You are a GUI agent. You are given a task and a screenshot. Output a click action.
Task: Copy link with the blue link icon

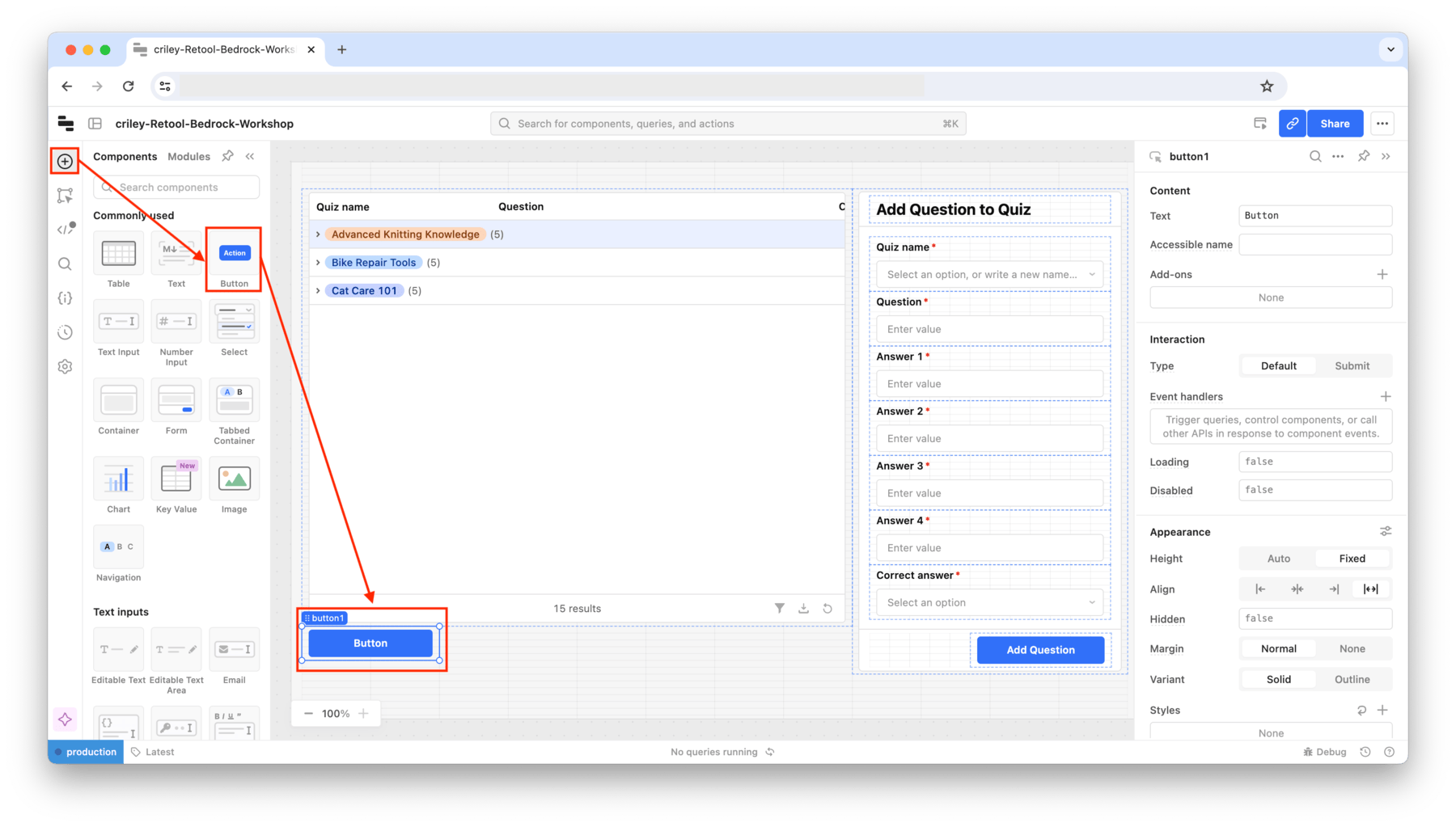pos(1293,124)
